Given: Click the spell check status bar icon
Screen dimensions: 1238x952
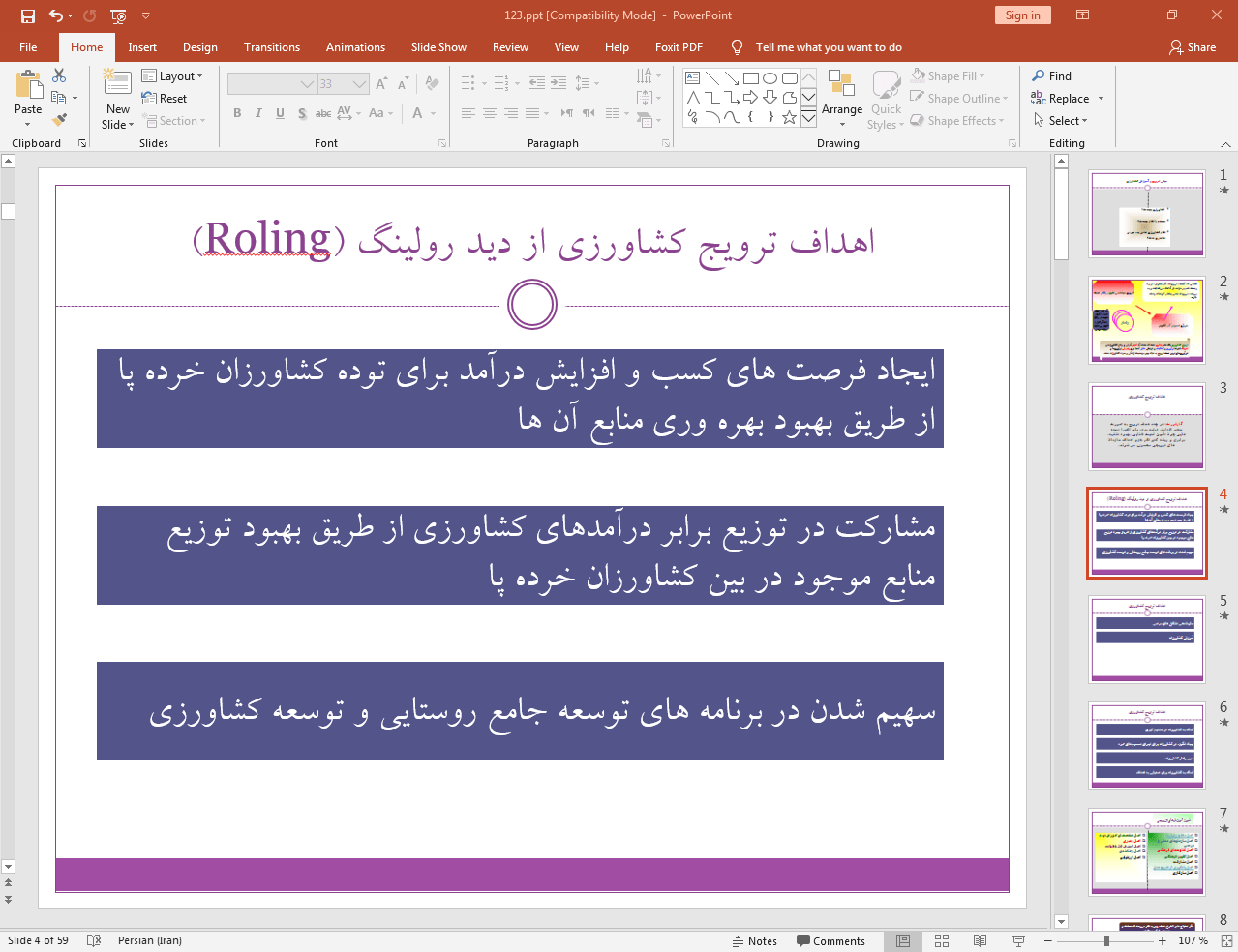Looking at the screenshot, I should pos(94,940).
